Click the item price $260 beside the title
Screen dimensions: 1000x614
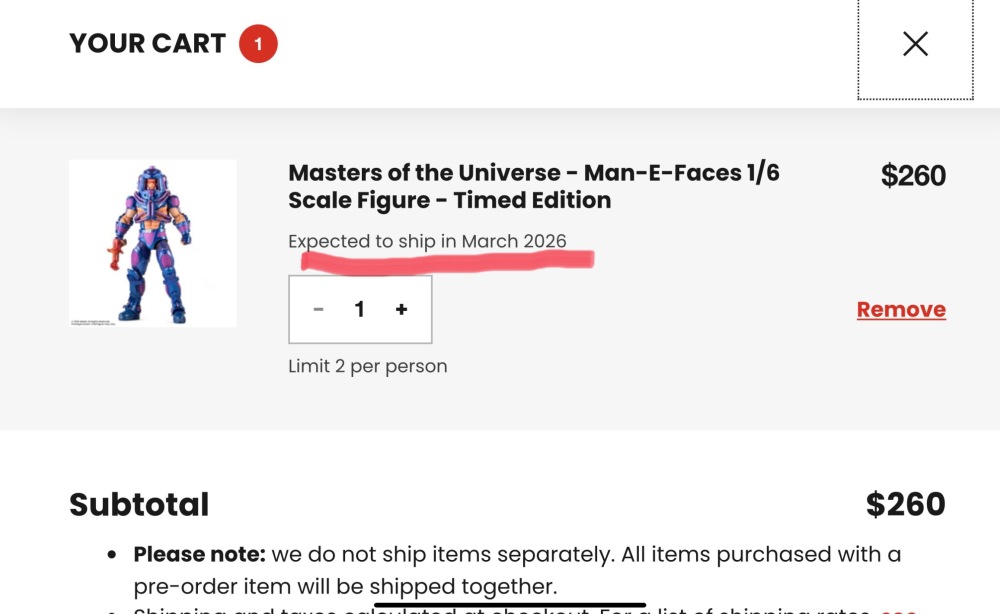point(913,176)
